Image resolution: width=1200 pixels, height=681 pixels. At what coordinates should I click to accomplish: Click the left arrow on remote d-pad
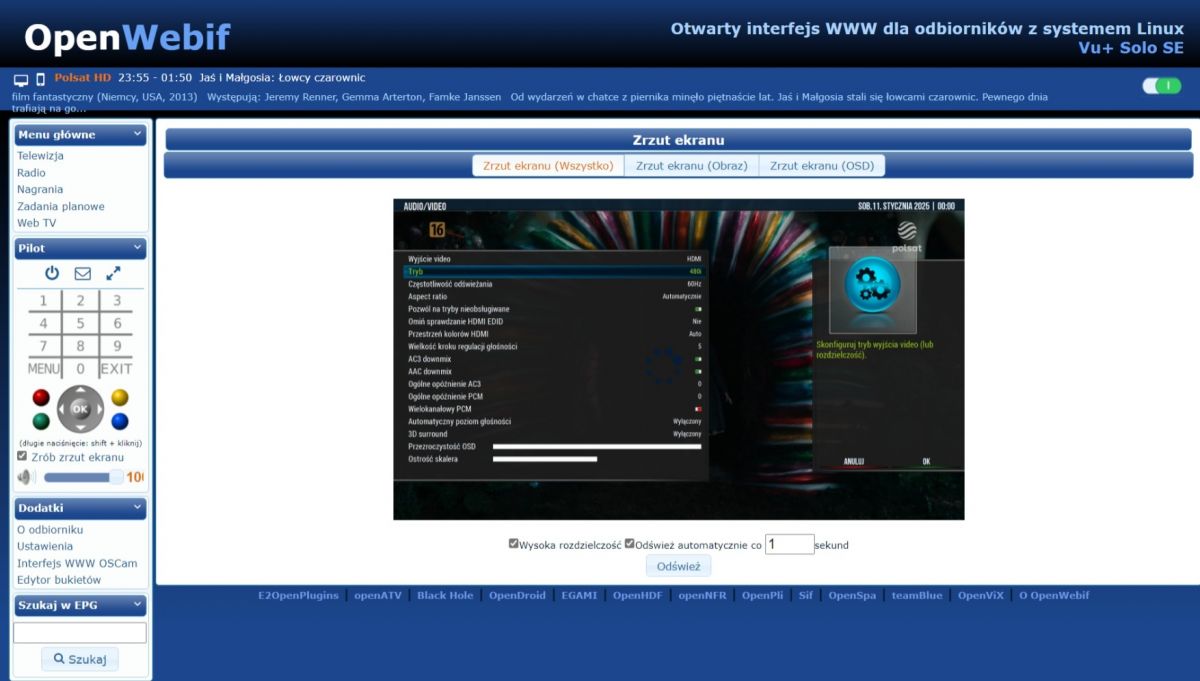[x=63, y=409]
